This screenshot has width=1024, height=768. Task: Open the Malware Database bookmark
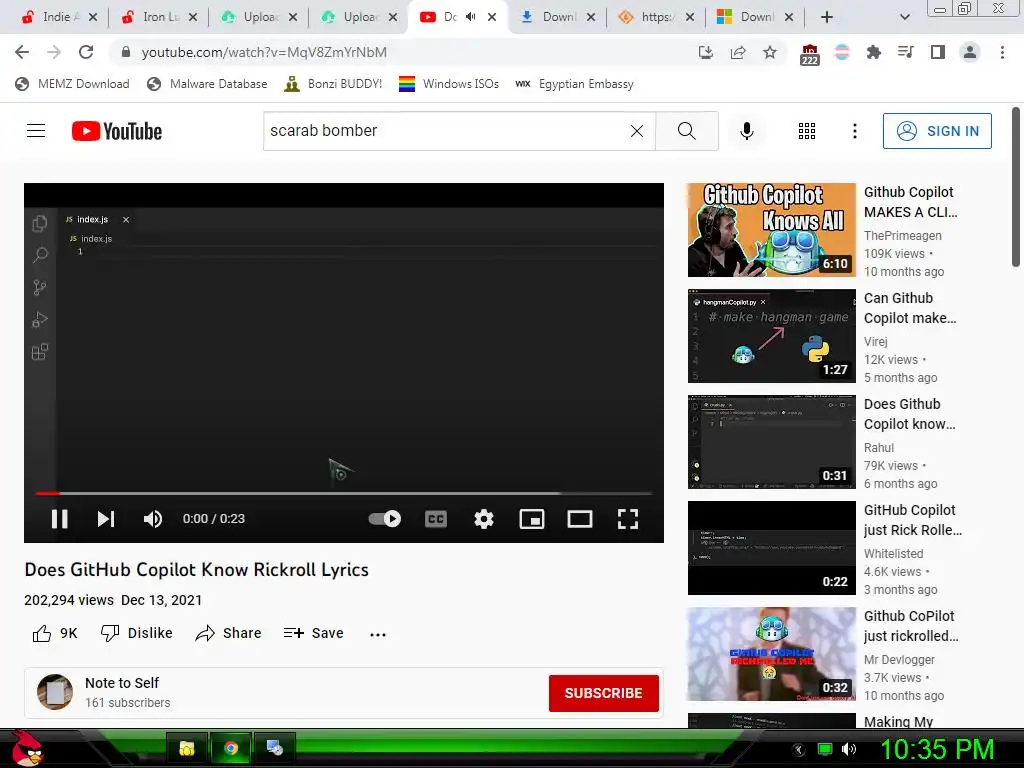click(x=207, y=84)
